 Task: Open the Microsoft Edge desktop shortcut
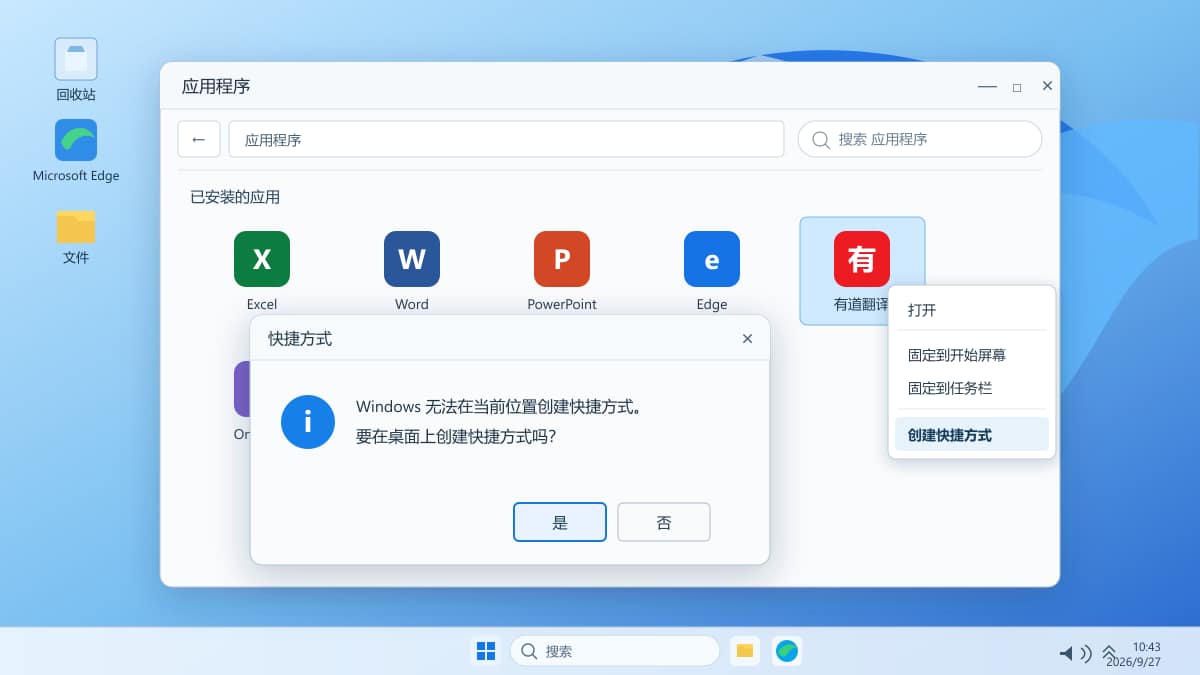coord(76,140)
